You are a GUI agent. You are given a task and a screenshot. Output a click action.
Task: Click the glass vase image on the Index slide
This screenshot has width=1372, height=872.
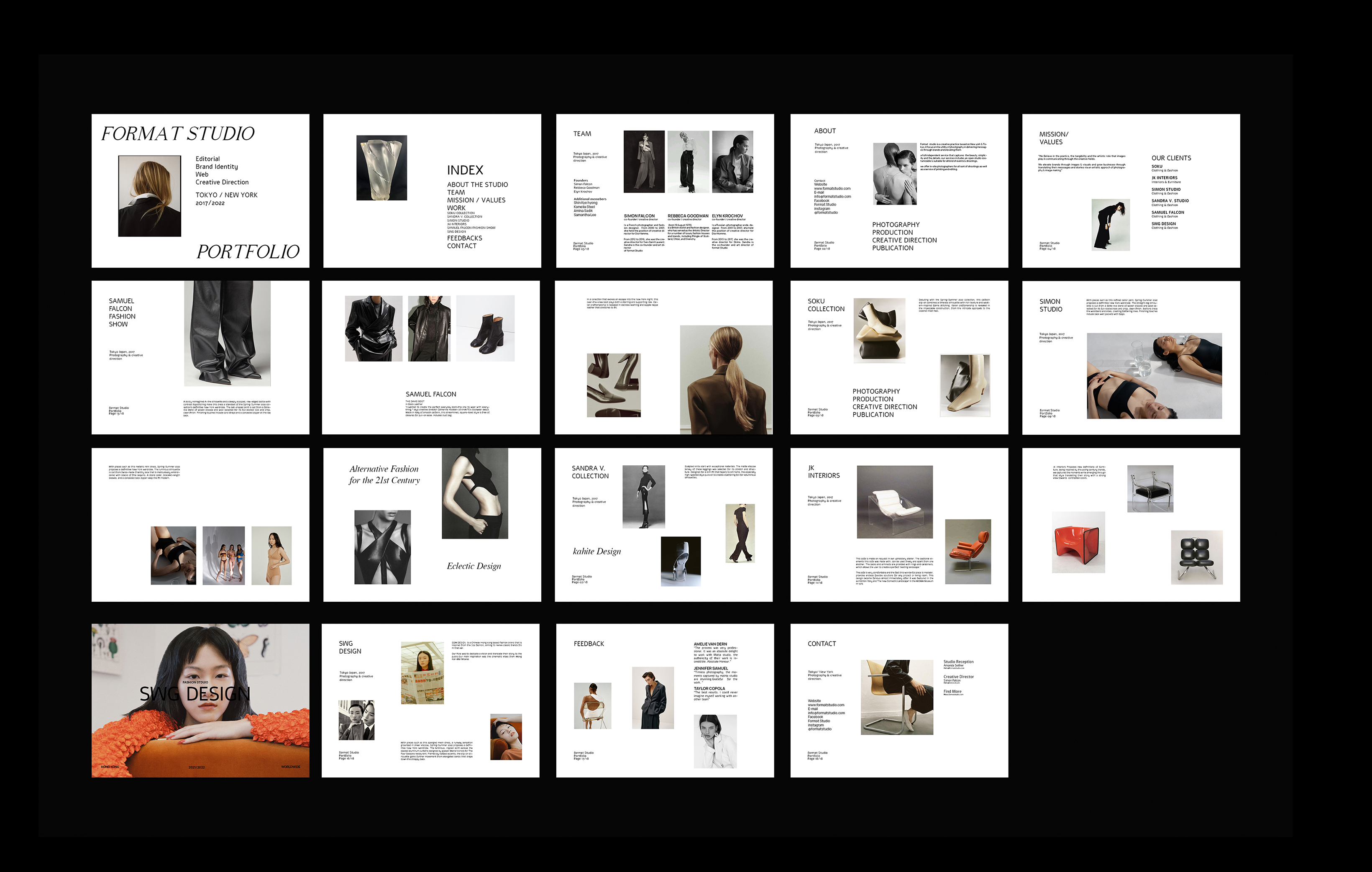click(381, 167)
